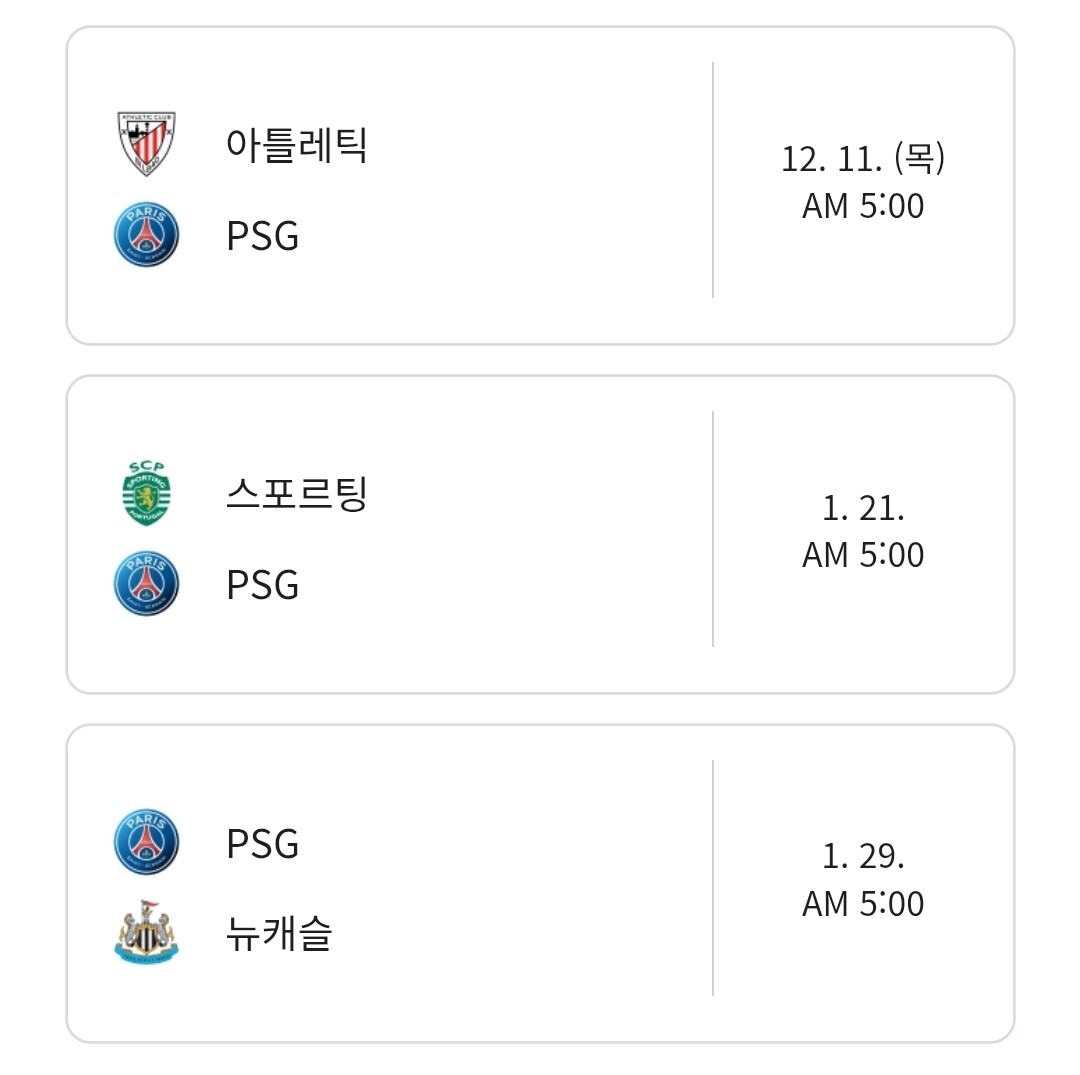Tap the PSG name below 아틀레틱
The image size is (1080, 1075).
point(263,236)
